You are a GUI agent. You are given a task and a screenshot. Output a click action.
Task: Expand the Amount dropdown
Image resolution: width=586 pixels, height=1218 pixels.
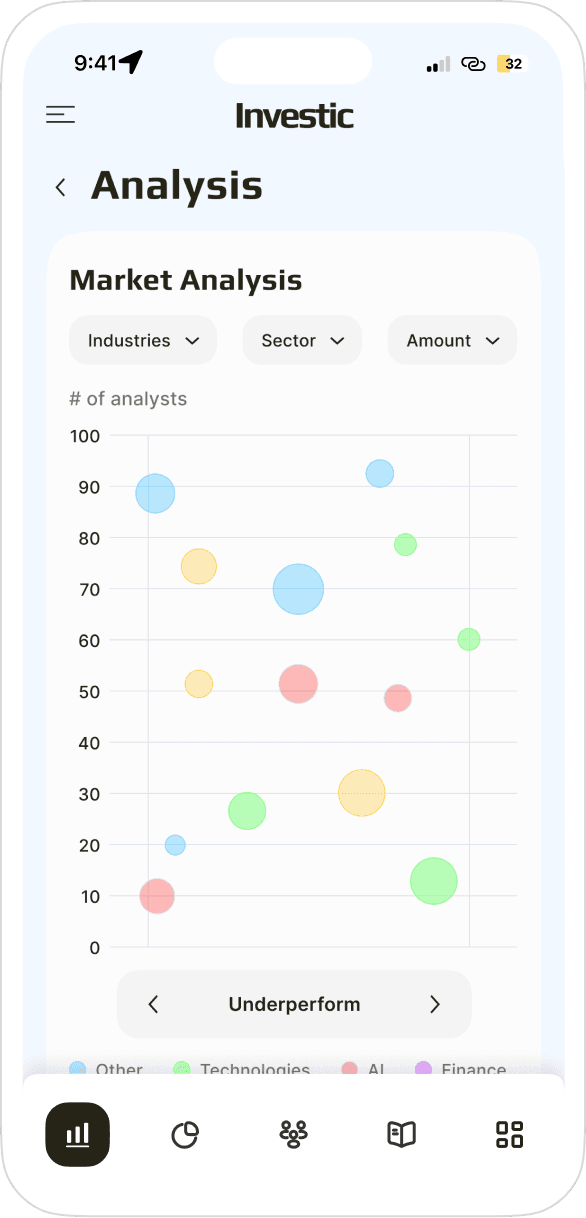coord(452,340)
